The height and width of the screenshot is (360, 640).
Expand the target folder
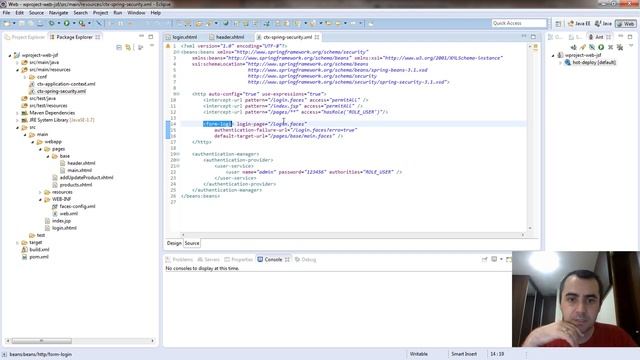pos(18,243)
